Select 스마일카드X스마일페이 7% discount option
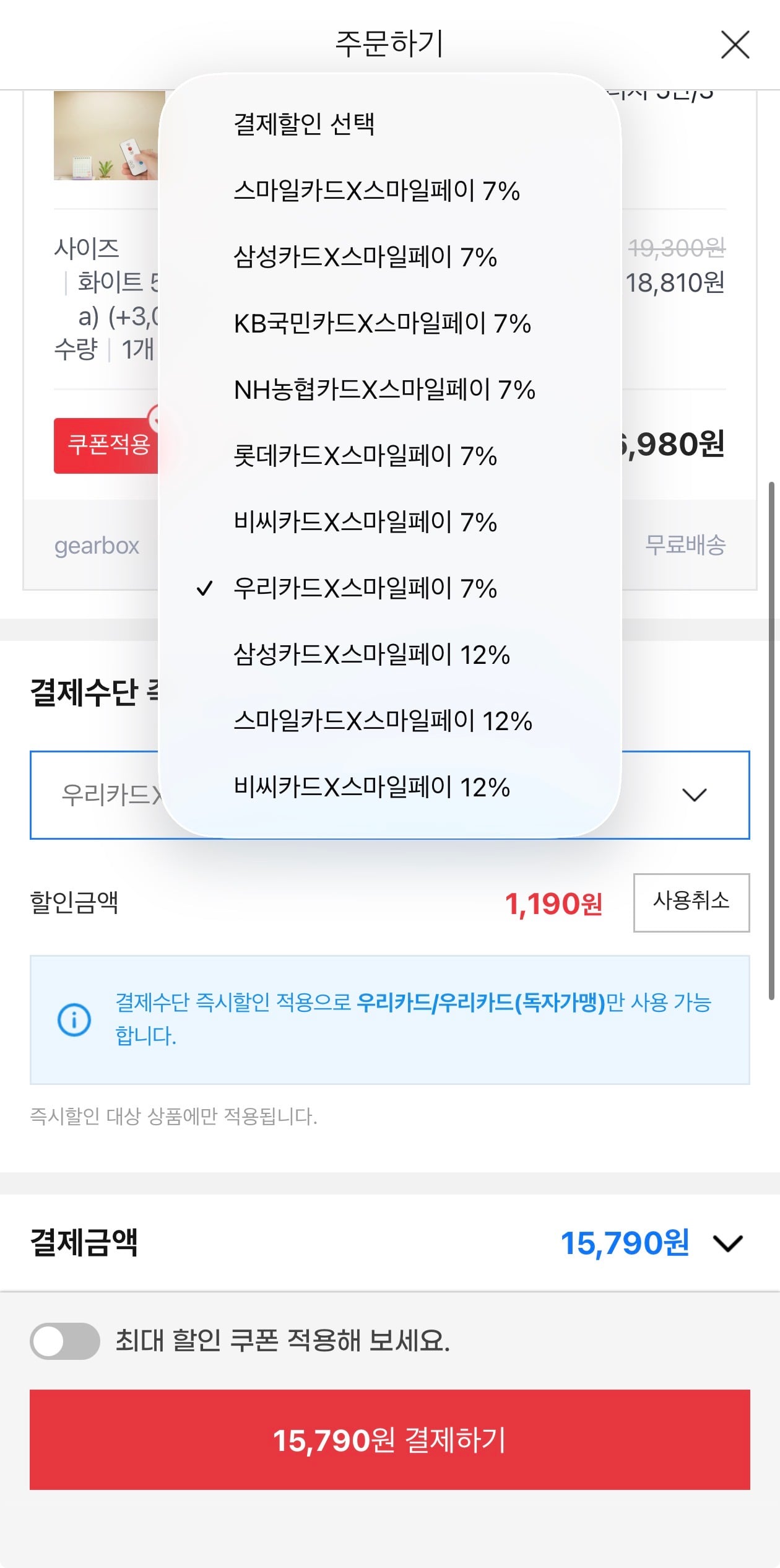 coord(378,192)
